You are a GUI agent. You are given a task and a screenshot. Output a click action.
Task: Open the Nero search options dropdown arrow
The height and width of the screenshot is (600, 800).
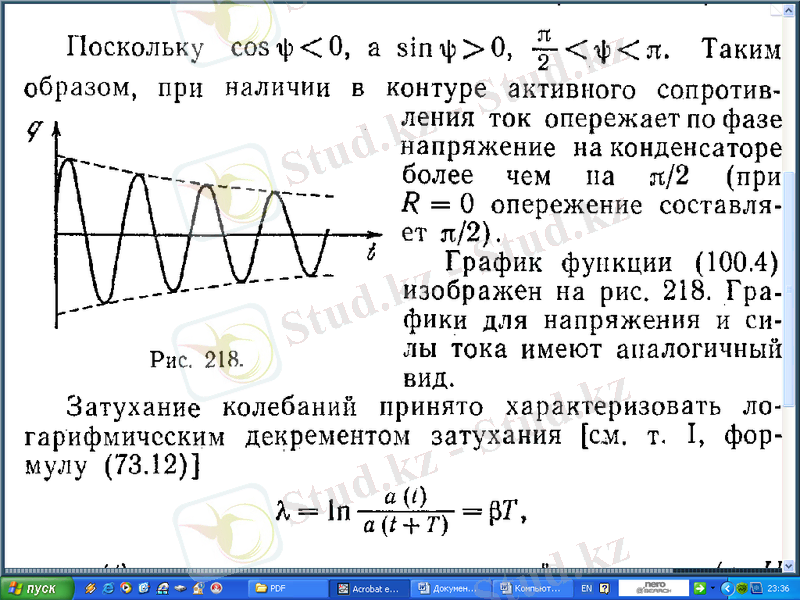[x=713, y=588]
